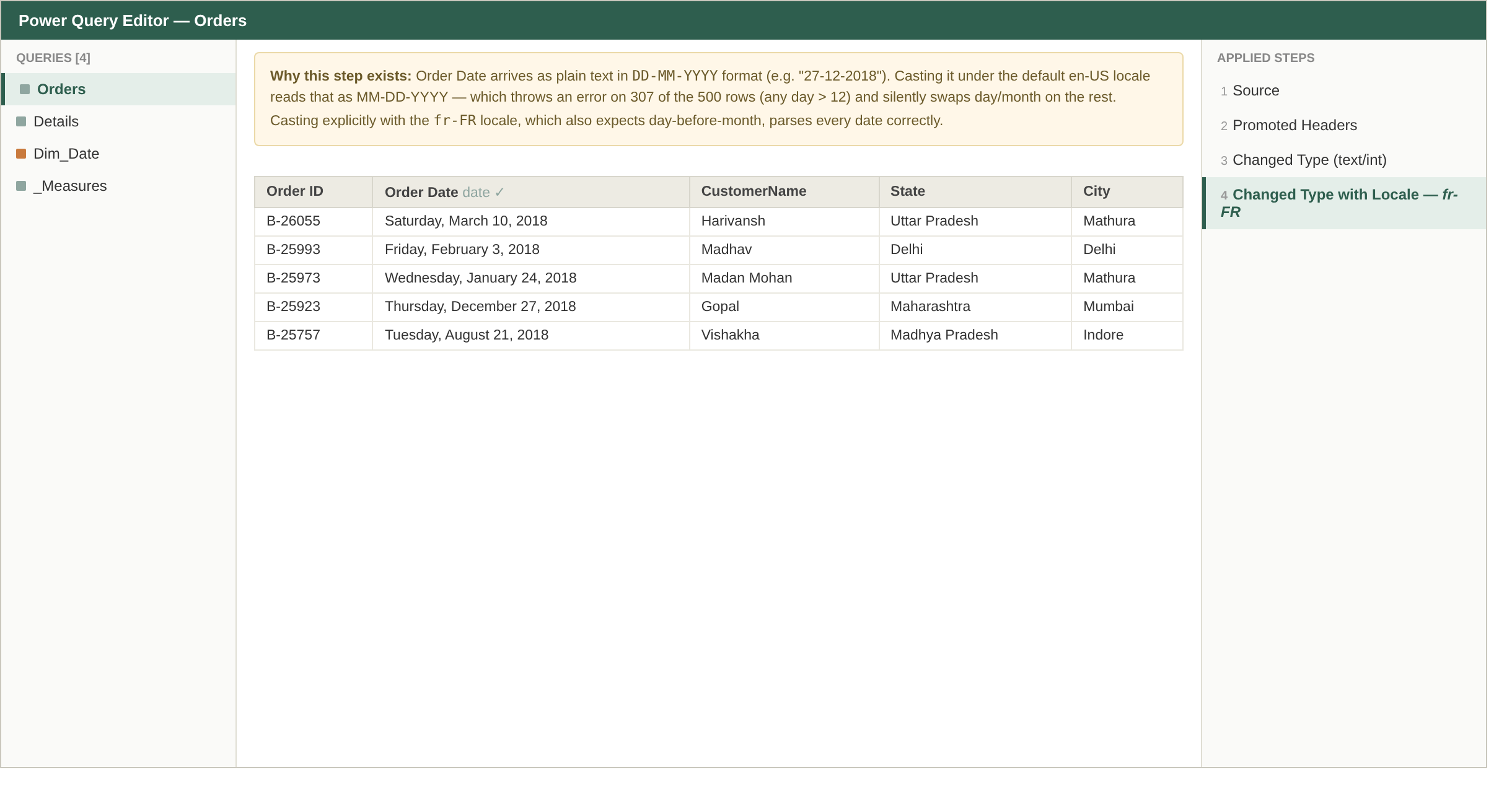1512x793 pixels.
Task: Select cell B-25757
Action: (314, 335)
